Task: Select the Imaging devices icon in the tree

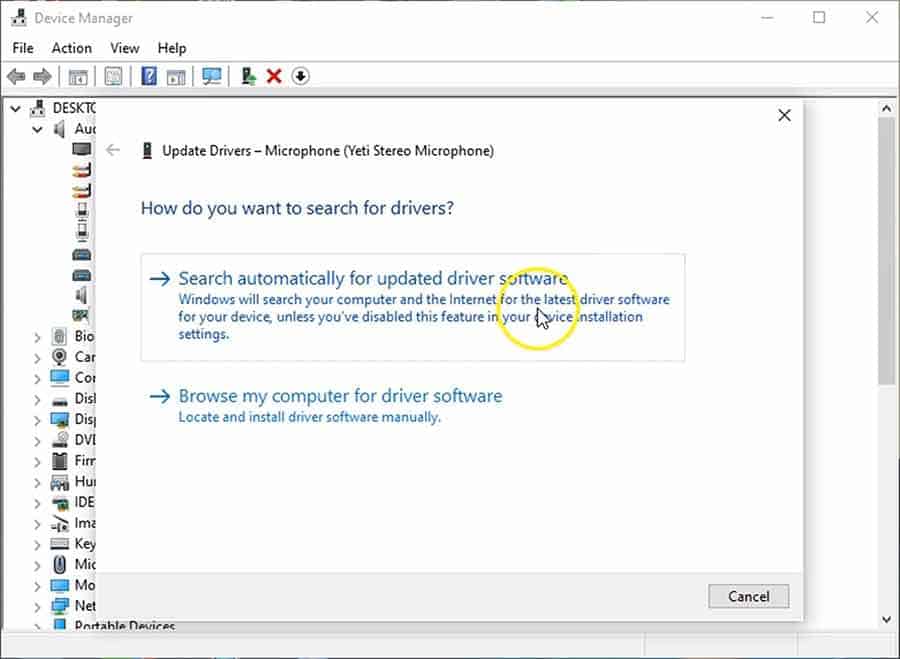Action: pyautogui.click(x=60, y=523)
